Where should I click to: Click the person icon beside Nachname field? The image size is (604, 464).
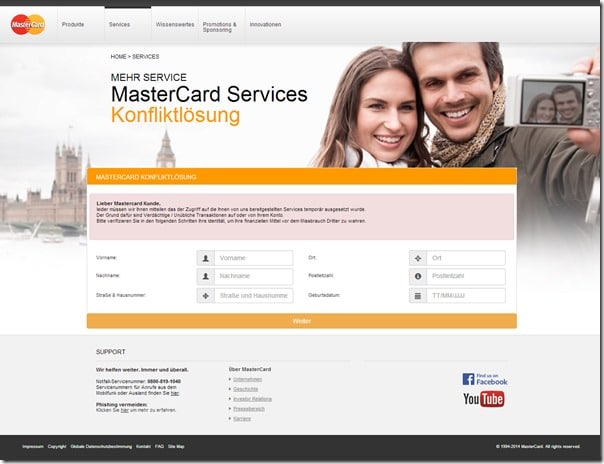(206, 276)
